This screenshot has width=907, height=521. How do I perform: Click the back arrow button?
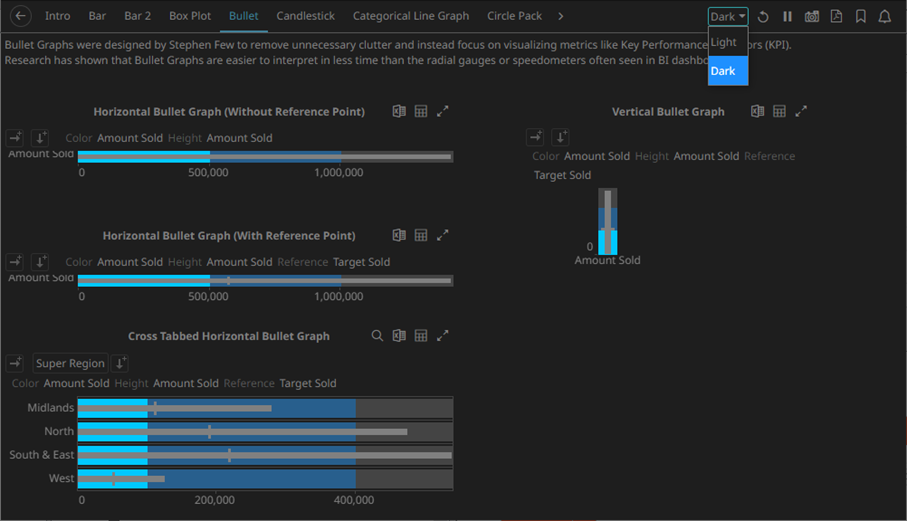[21, 17]
